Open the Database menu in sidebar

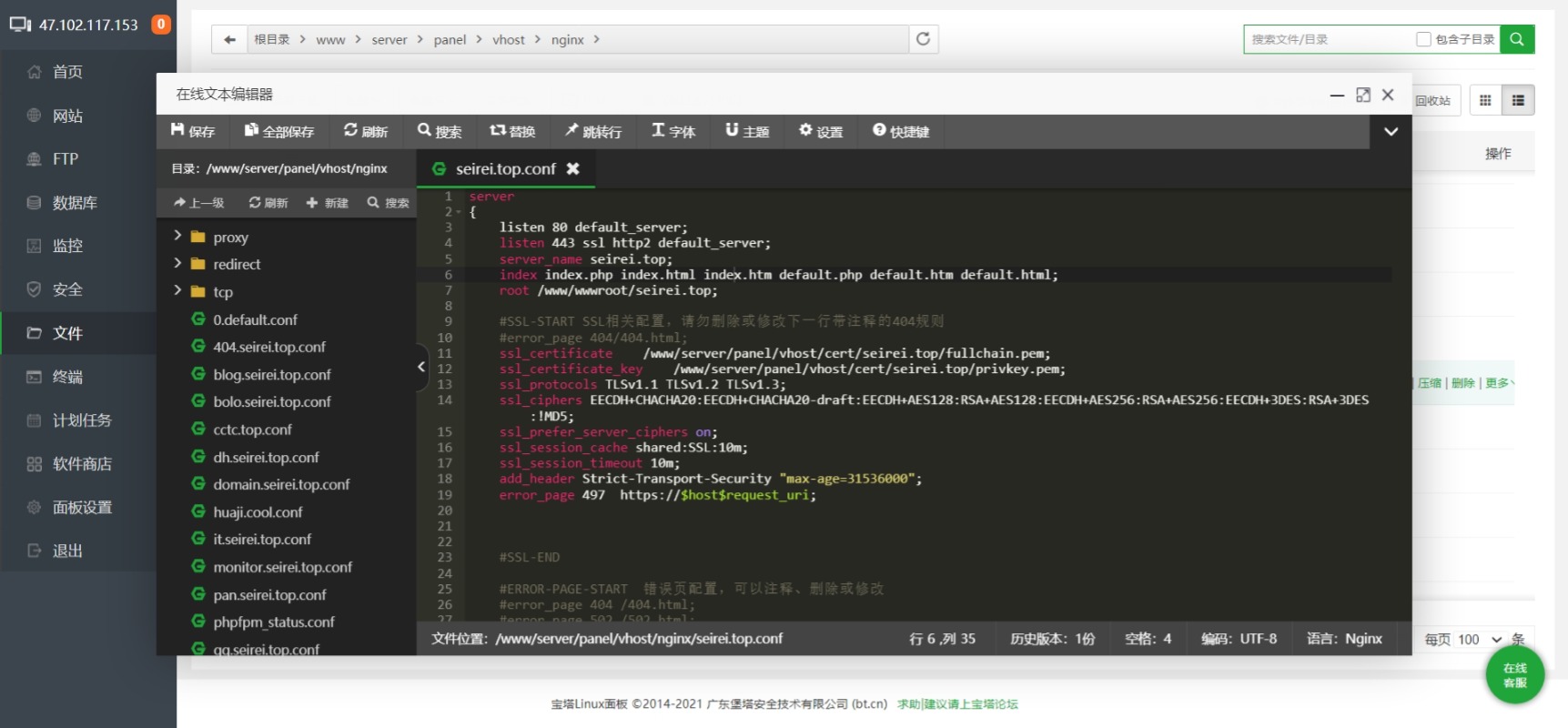(75, 203)
